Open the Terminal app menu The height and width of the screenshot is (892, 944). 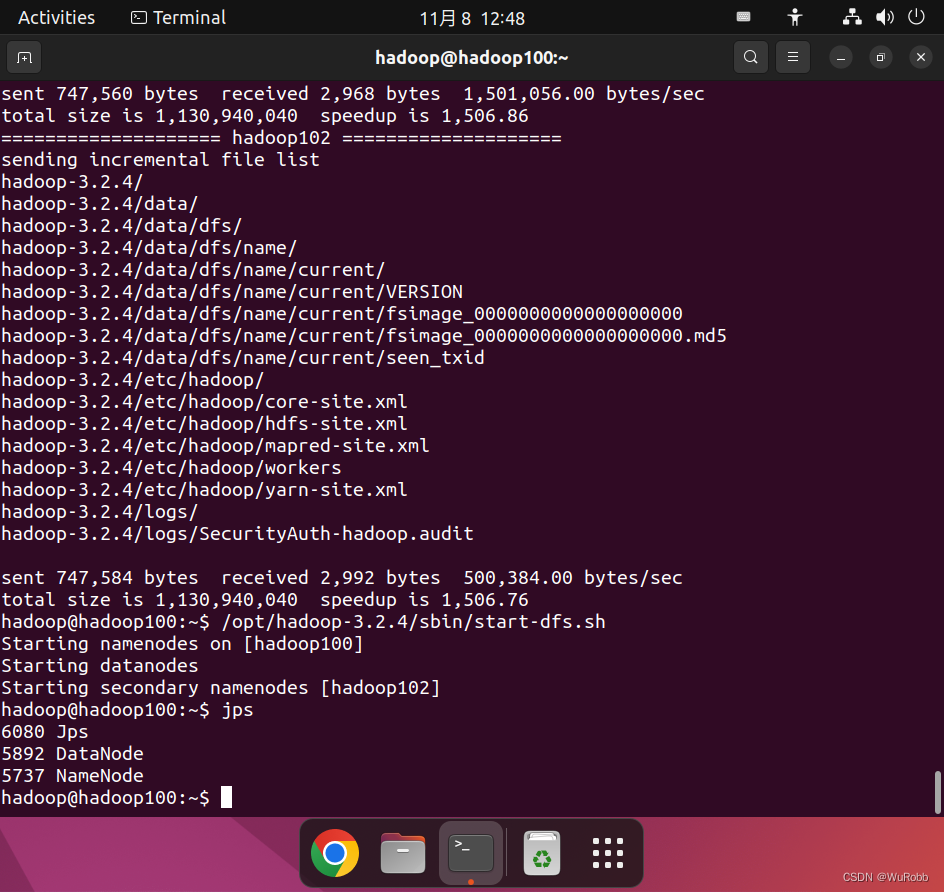point(178,17)
